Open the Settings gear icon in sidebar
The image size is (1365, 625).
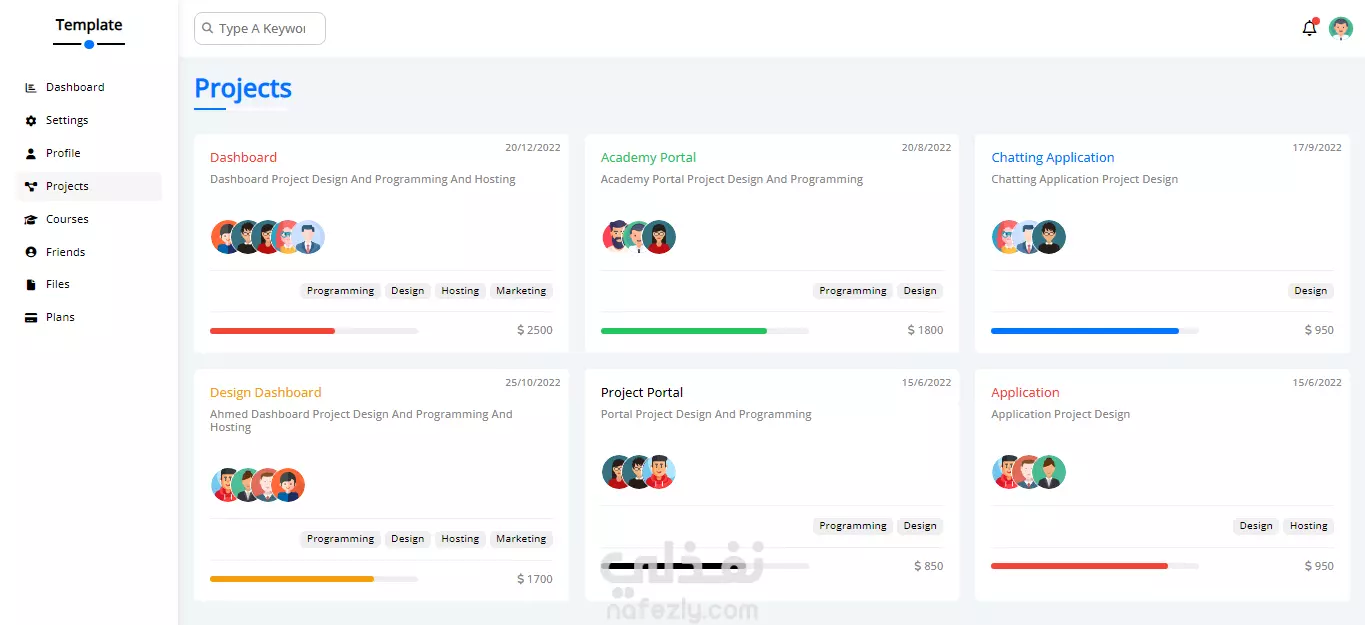(x=30, y=120)
